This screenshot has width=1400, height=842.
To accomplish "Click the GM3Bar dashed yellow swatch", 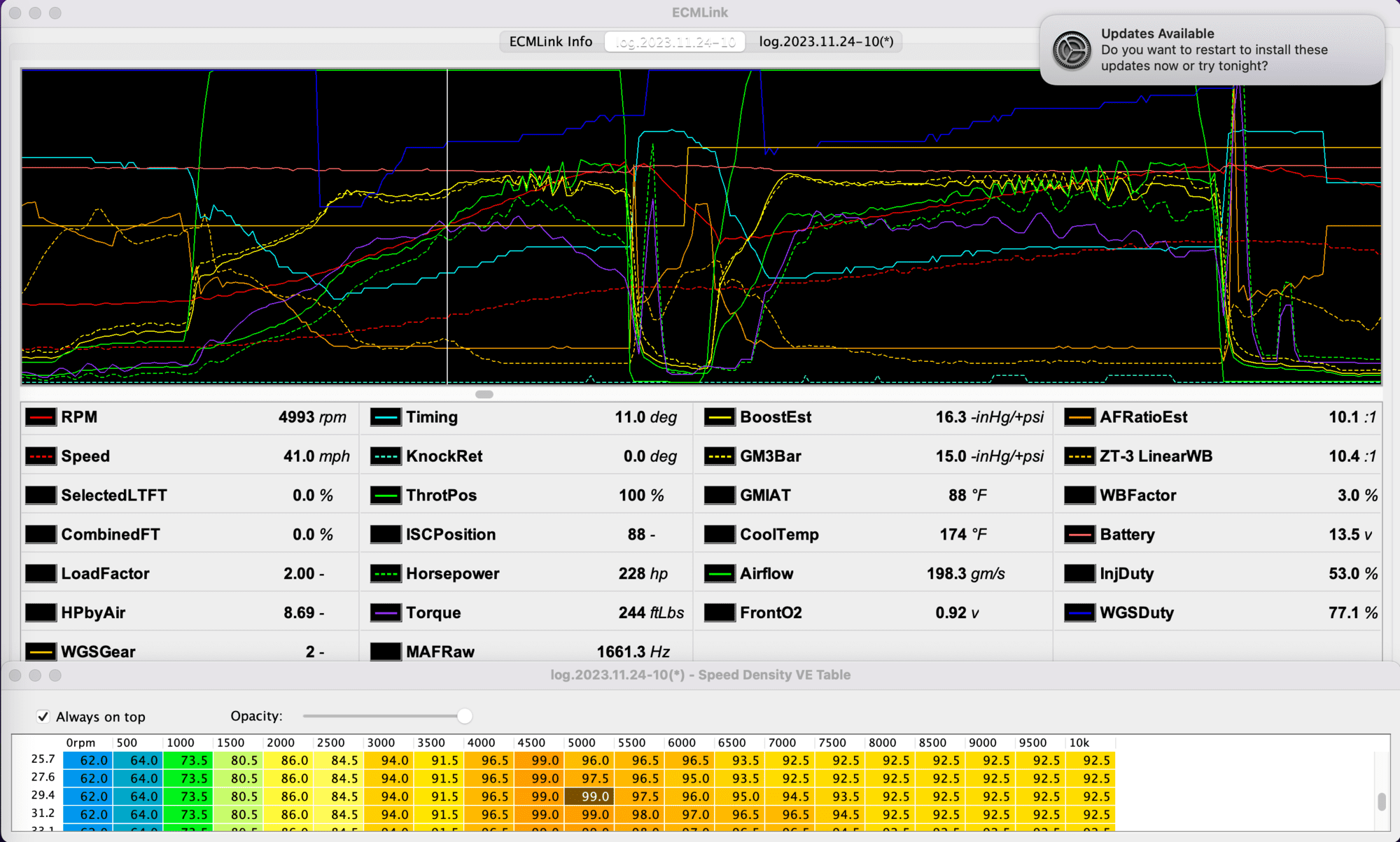I will click(720, 457).
